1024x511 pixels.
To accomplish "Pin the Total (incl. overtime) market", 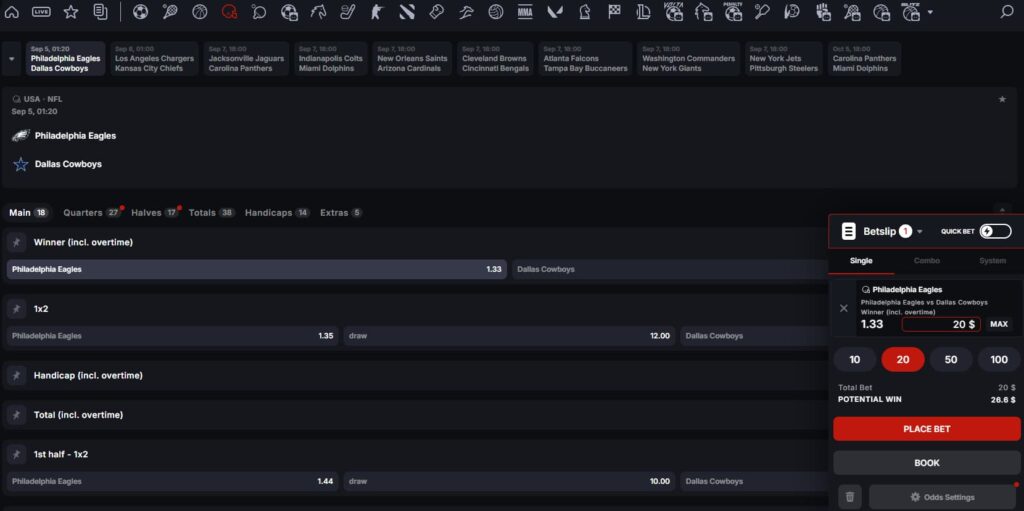I will click(x=16, y=415).
